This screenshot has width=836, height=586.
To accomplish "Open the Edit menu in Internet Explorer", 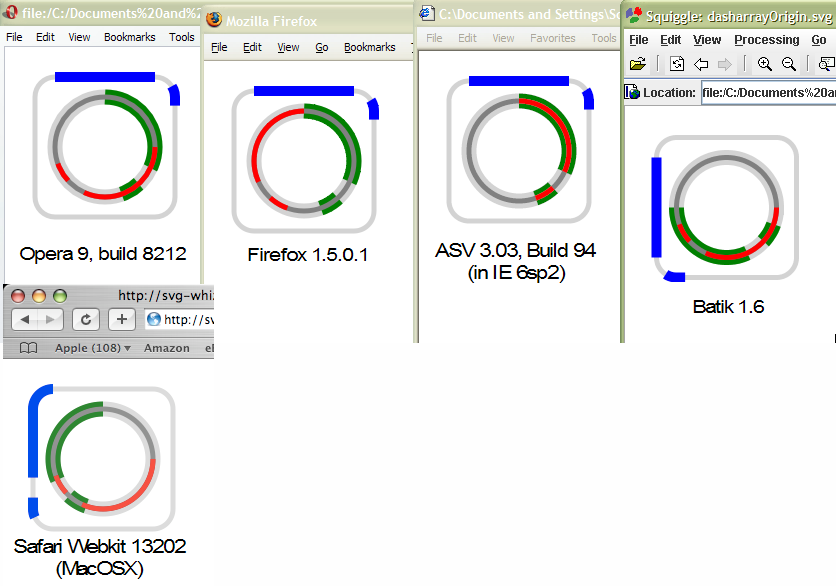I will [467, 38].
